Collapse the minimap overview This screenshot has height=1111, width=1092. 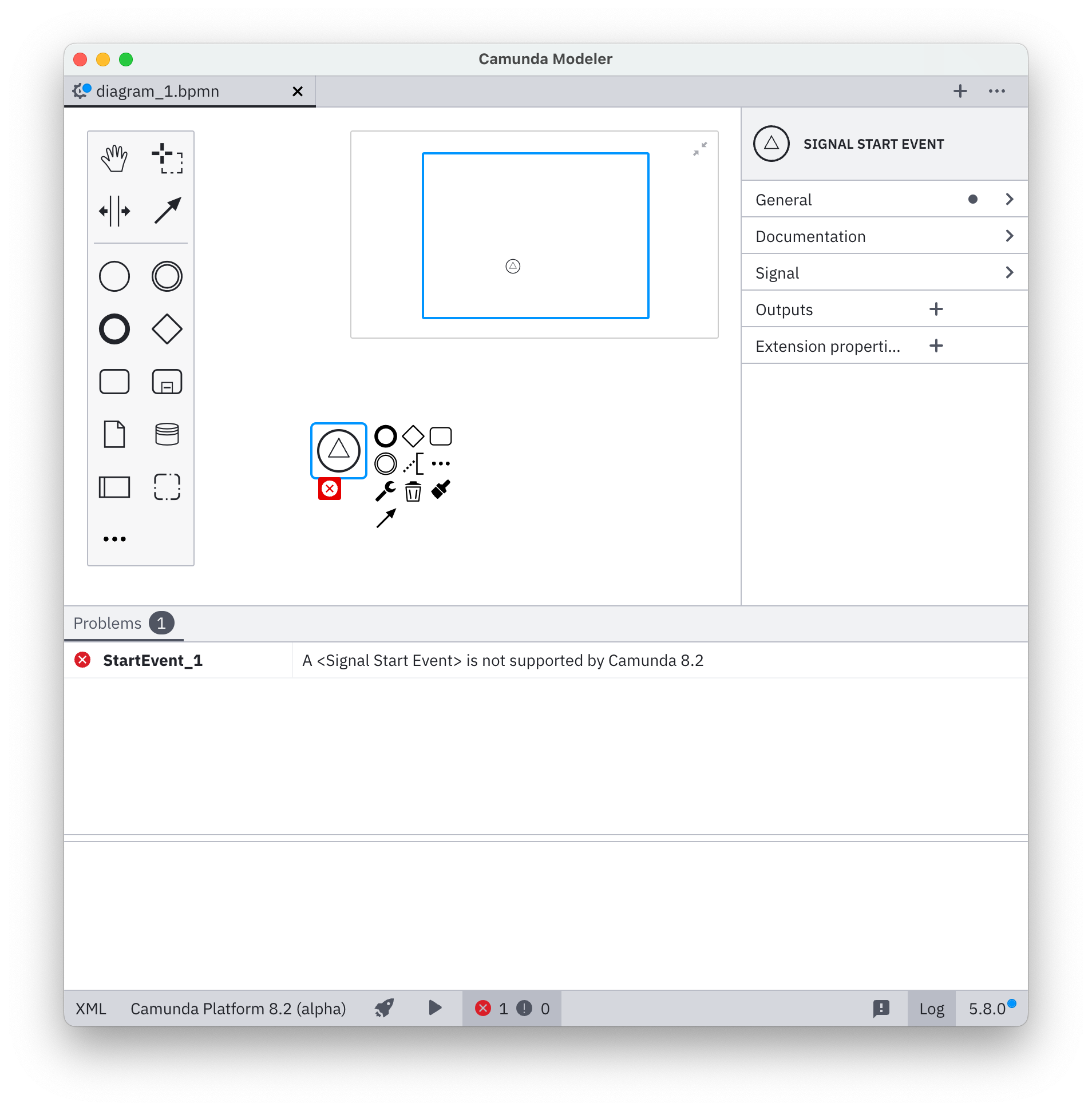coord(701,149)
